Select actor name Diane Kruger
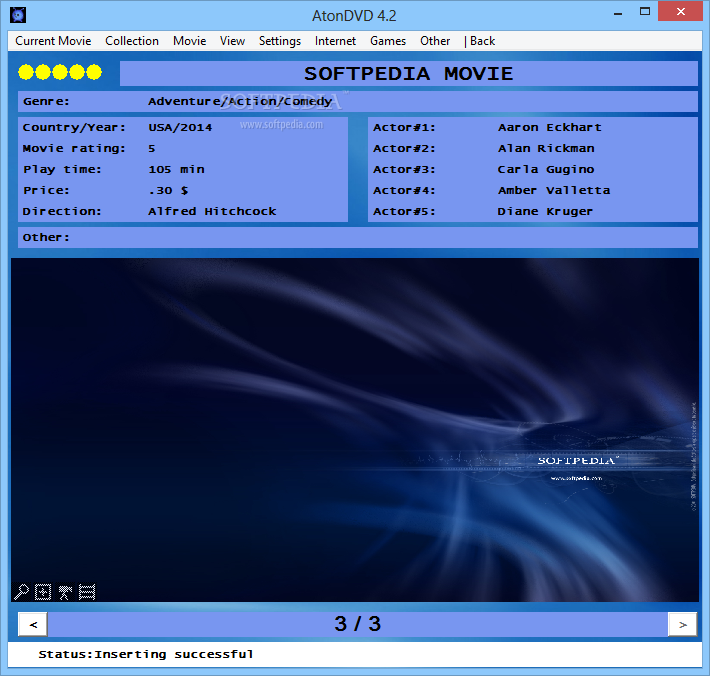 (545, 211)
